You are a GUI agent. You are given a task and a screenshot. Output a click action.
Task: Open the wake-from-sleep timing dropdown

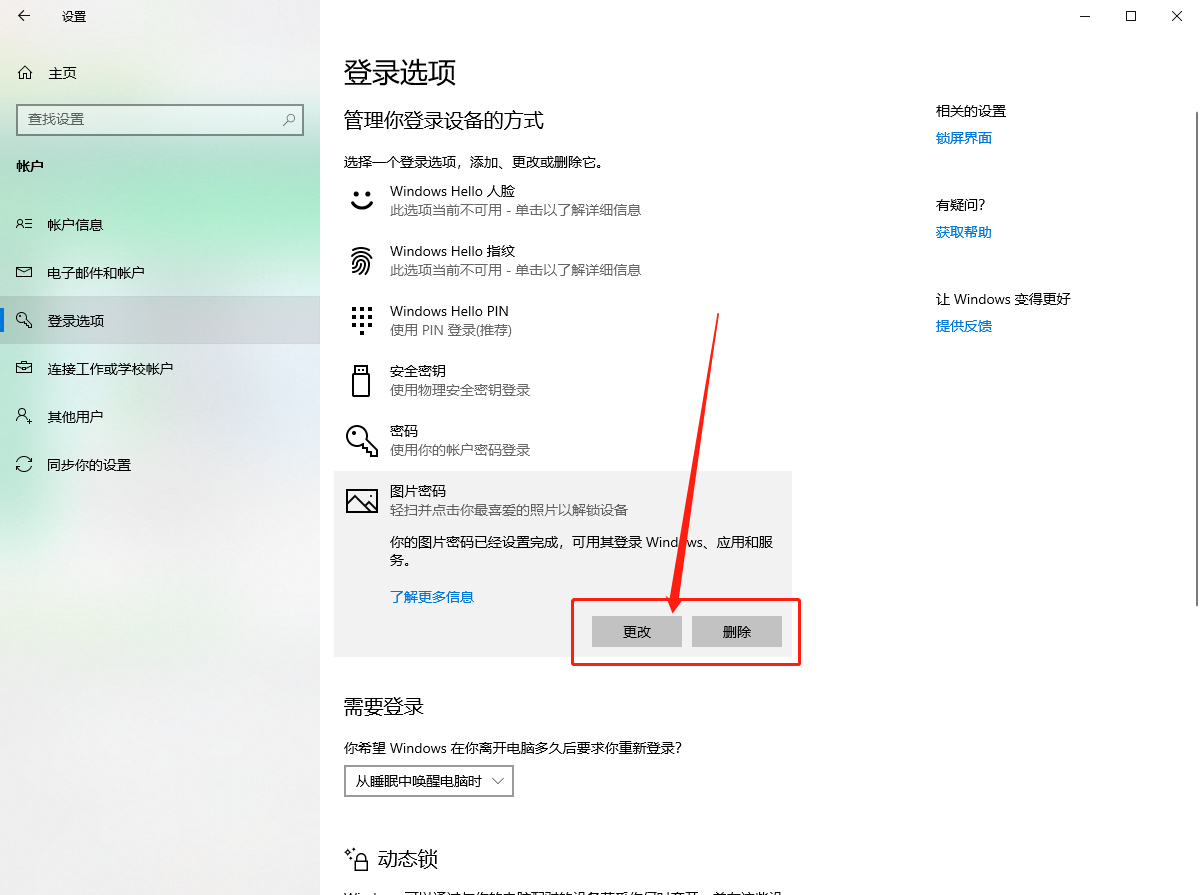428,781
